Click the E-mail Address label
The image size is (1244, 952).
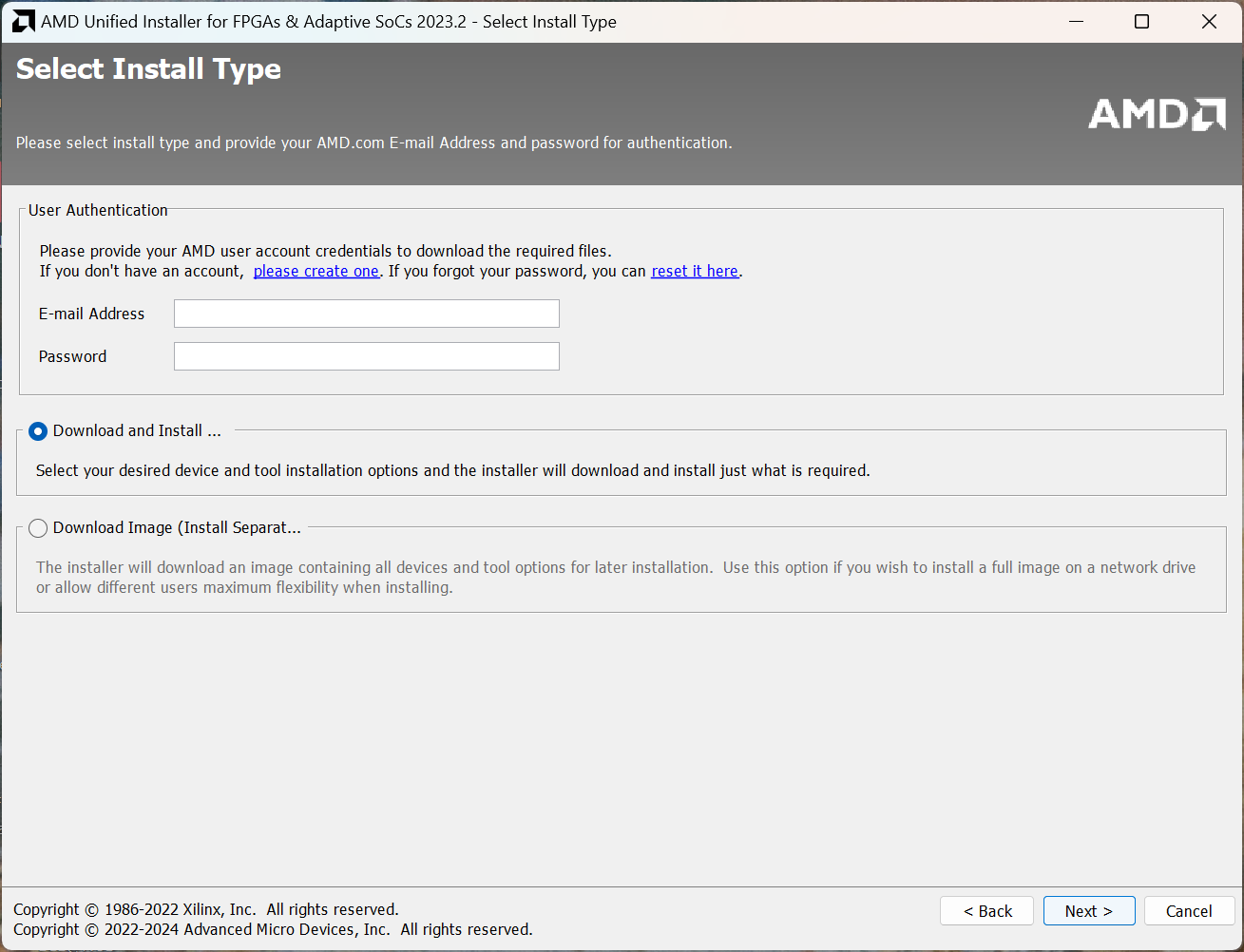click(x=91, y=314)
